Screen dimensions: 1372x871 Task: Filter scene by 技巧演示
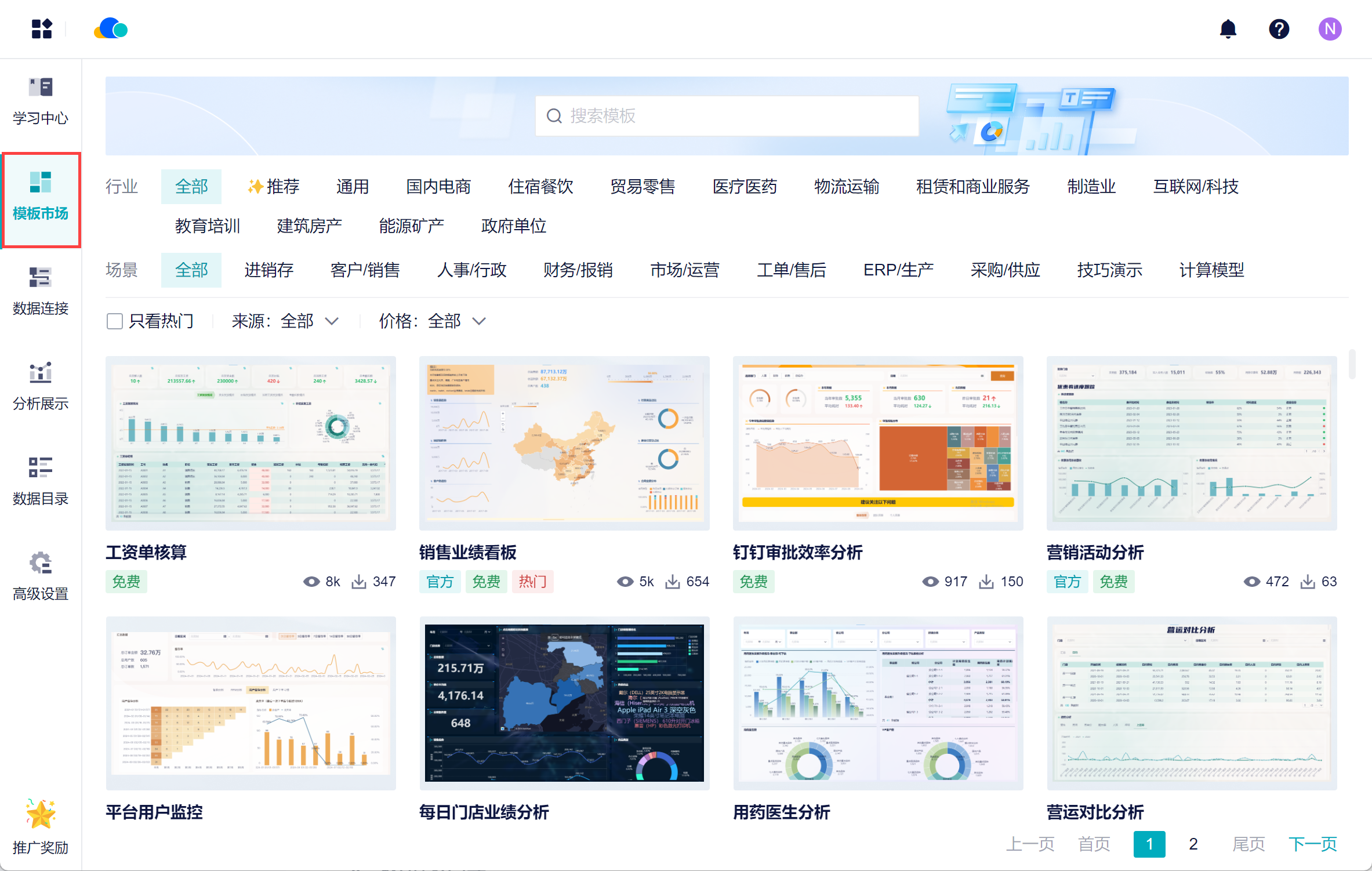pos(1110,270)
